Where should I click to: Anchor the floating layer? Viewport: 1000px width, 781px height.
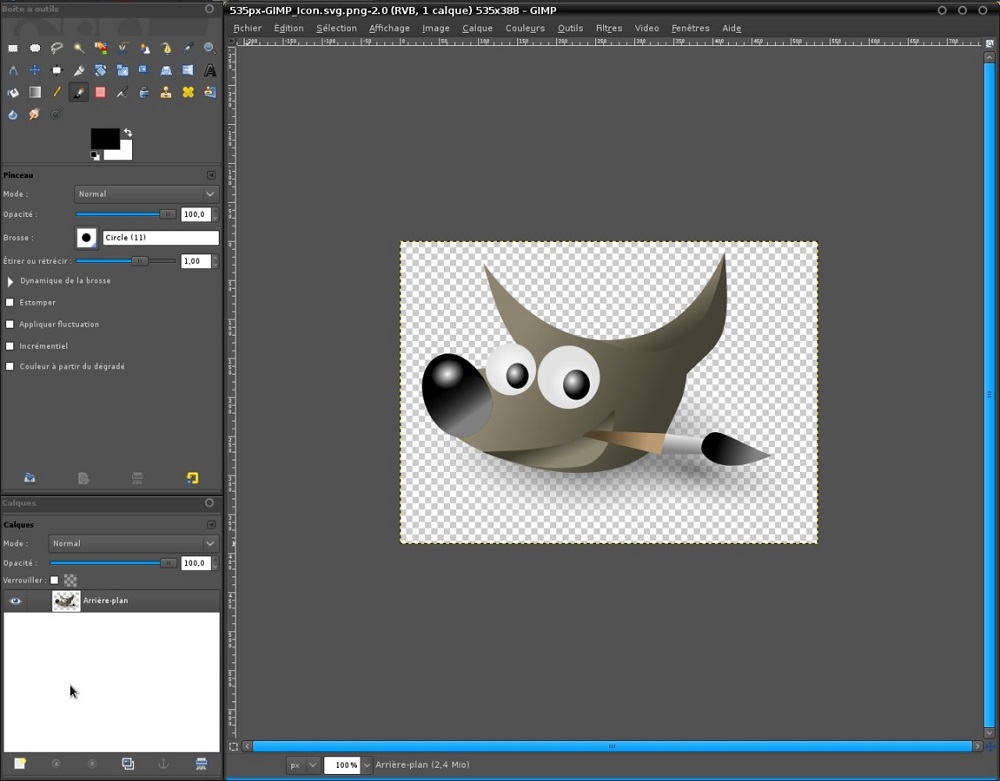pos(163,763)
